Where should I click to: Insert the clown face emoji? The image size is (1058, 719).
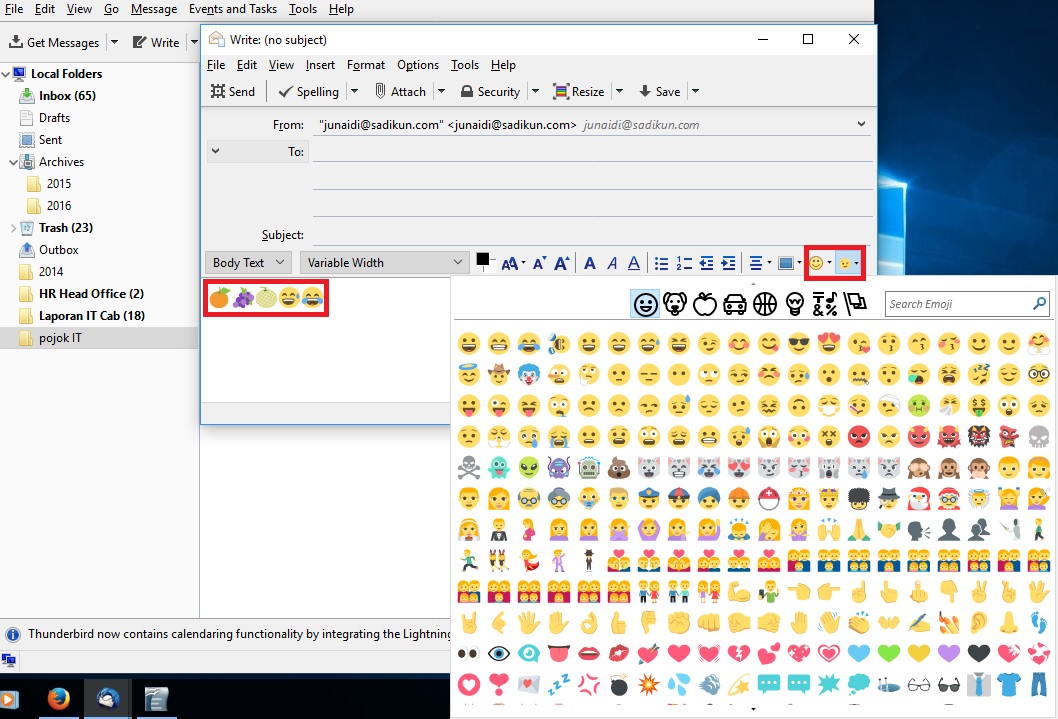click(x=529, y=374)
